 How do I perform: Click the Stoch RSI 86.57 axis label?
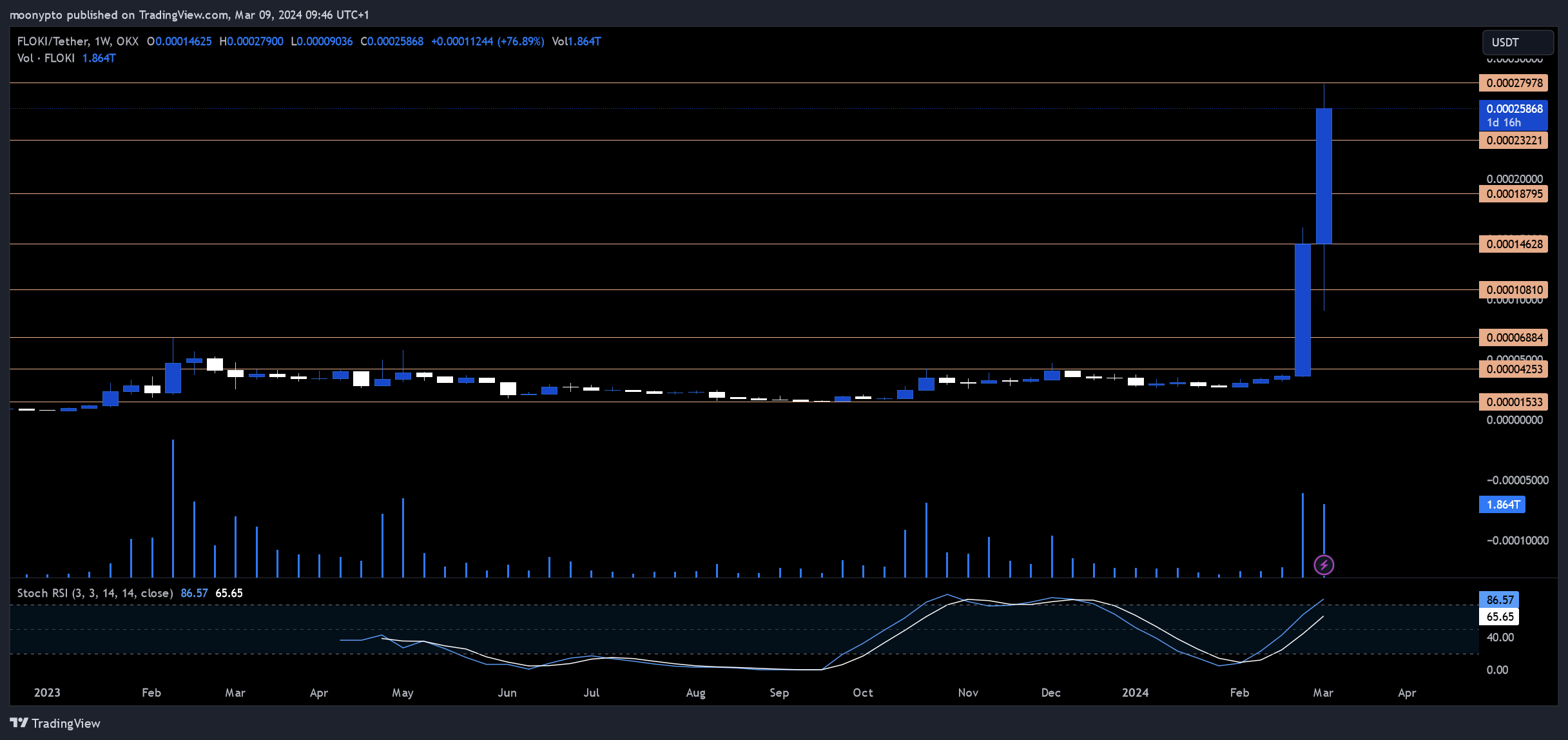[1499, 600]
